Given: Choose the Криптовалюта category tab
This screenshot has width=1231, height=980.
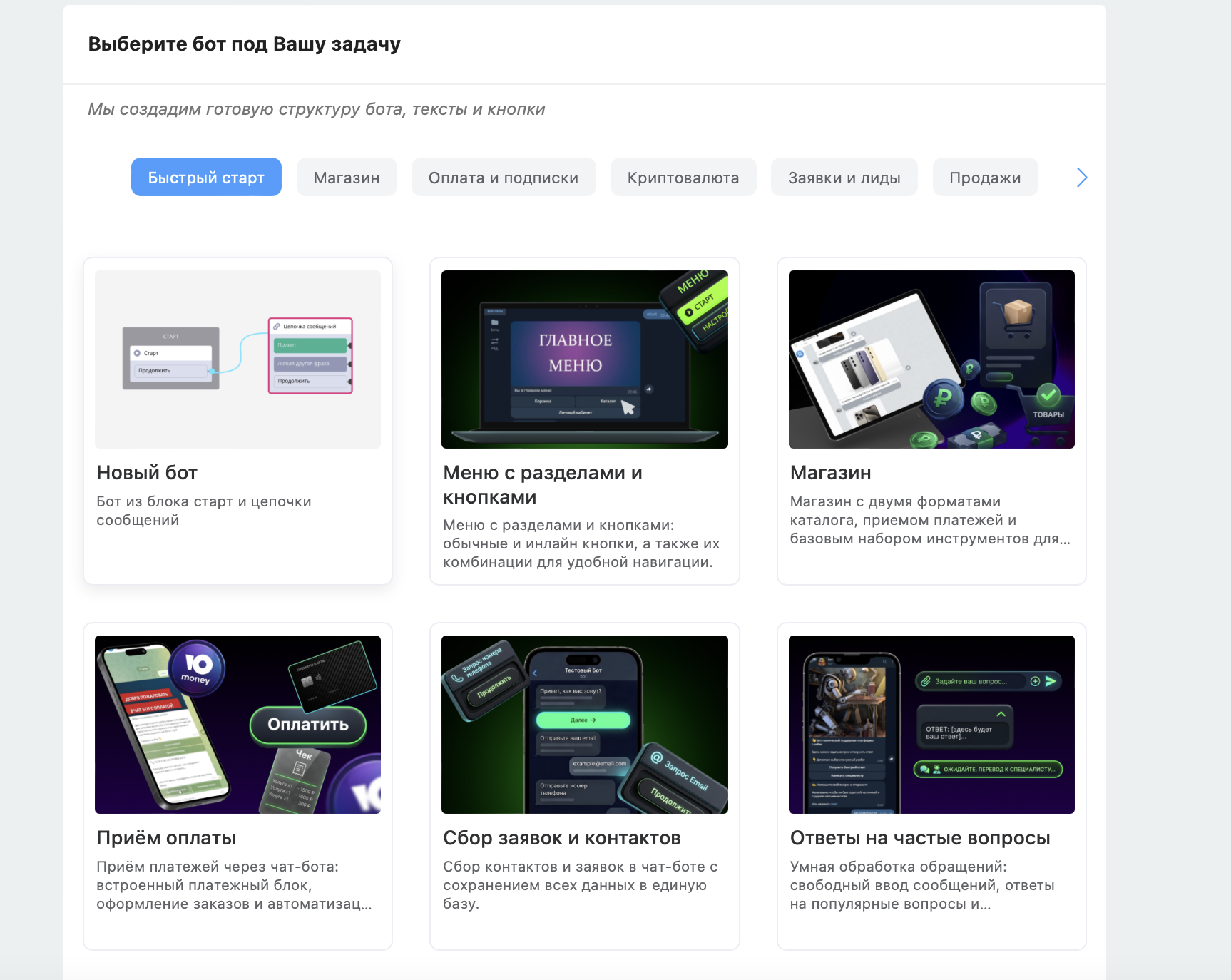Looking at the screenshot, I should click(x=683, y=177).
